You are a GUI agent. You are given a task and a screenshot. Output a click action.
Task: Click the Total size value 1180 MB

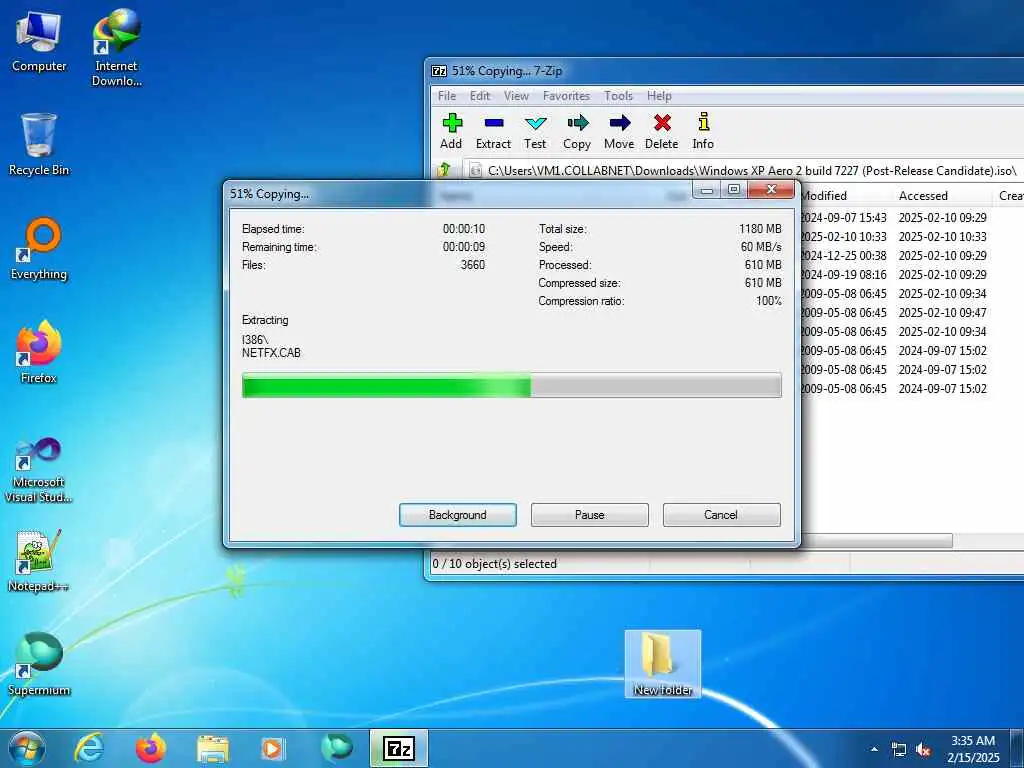tap(760, 229)
